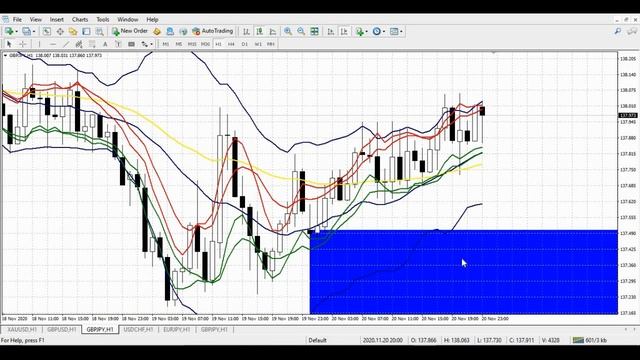Viewport: 640px width, 360px height.
Task: Switch to the USDCHF,H1 chart tab
Action: [x=138, y=329]
